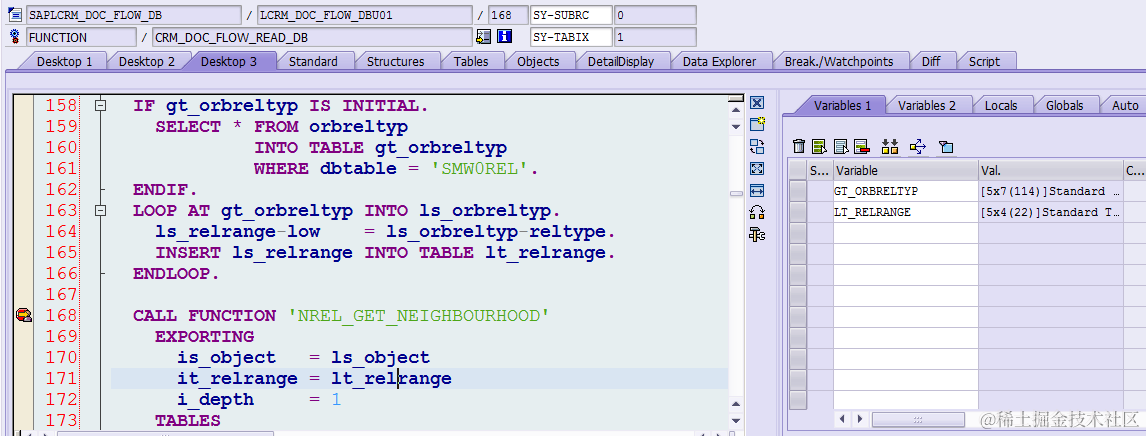This screenshot has height=436, width=1146.
Task: Select the GT_ORBRELTYP row selector button
Action: coord(798,191)
